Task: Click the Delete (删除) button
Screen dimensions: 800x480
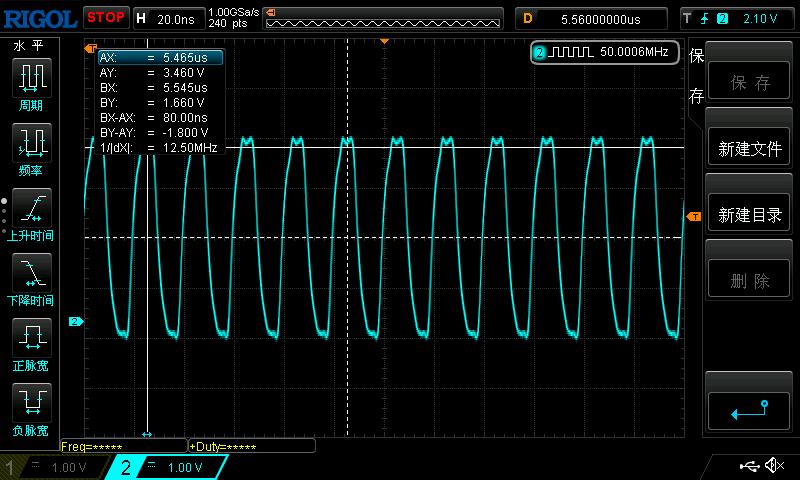Action: pos(750,281)
